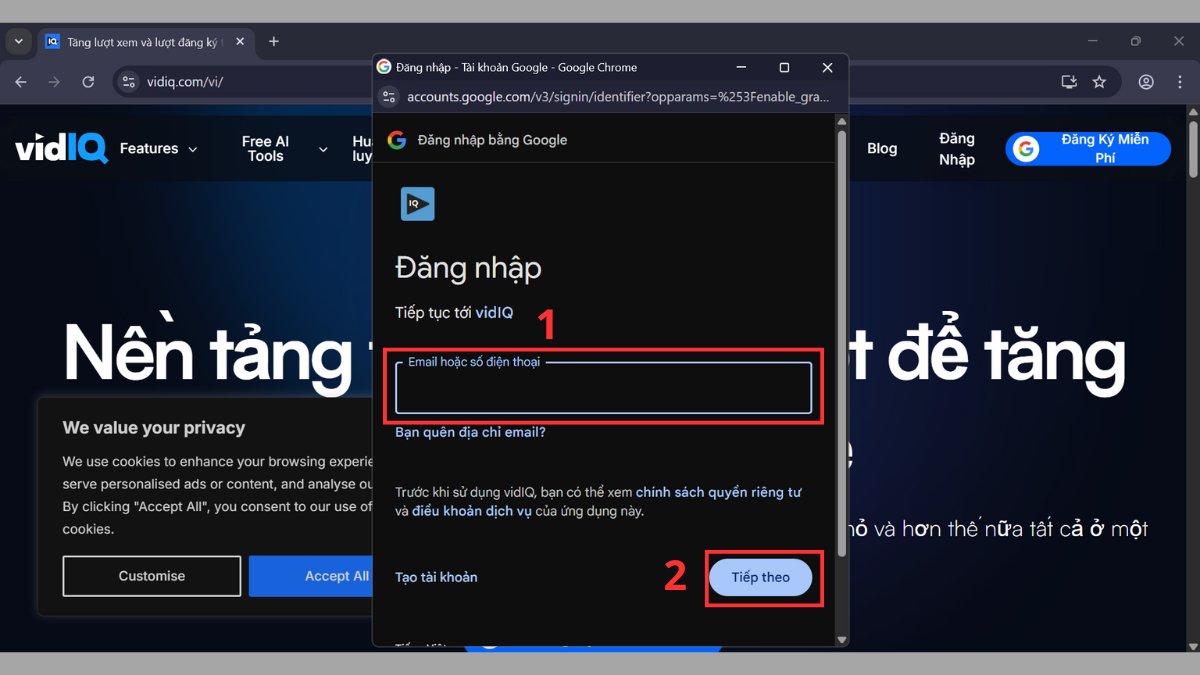1200x675 pixels.
Task: Click the vidiq.com/vi/ address bar
Action: [185, 82]
